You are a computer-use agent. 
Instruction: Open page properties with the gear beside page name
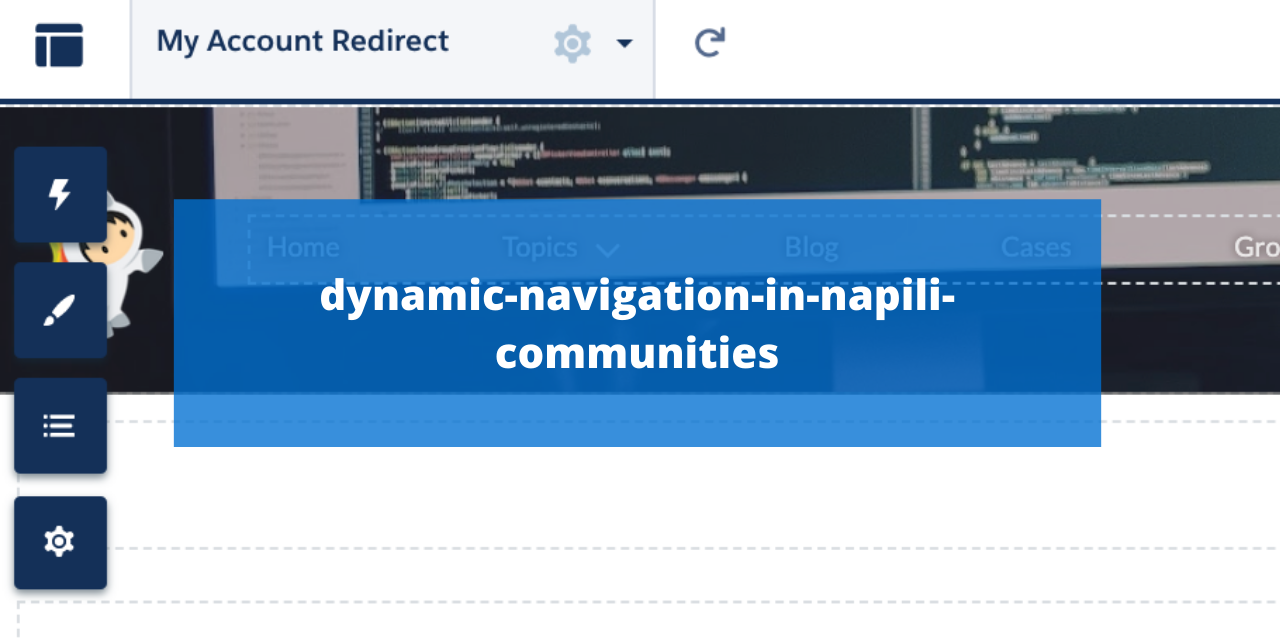point(572,44)
